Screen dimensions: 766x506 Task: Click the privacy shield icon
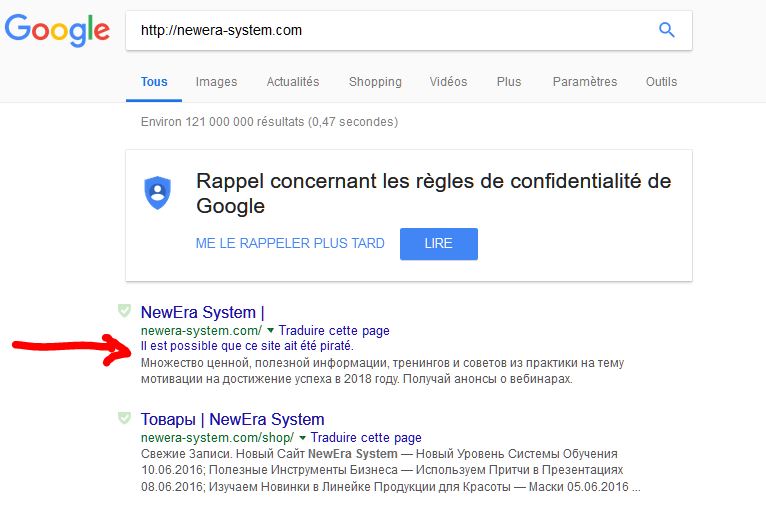[157, 193]
